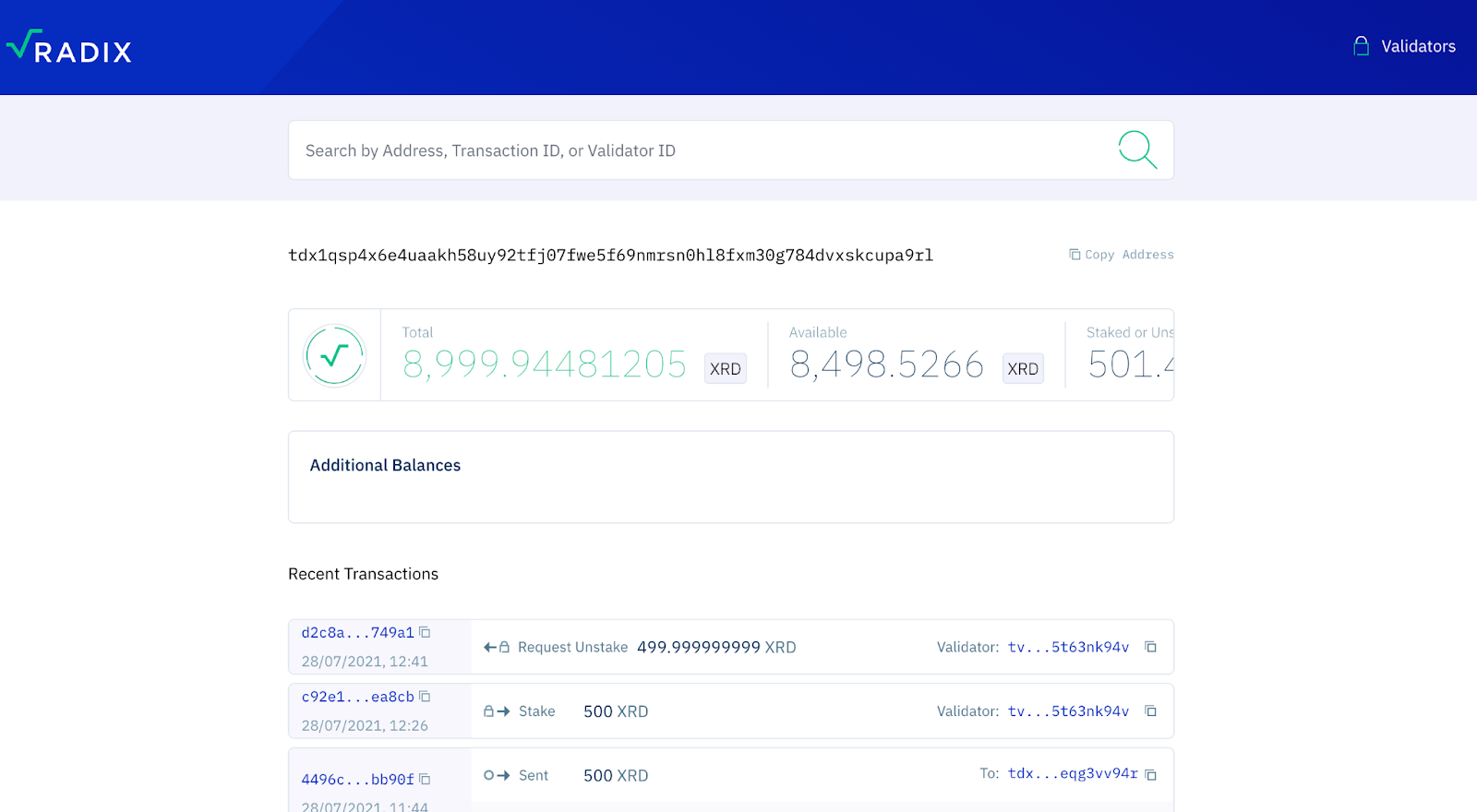Click the date 28/07/2021, 12:41
This screenshot has width=1477, height=812.
coord(365,662)
